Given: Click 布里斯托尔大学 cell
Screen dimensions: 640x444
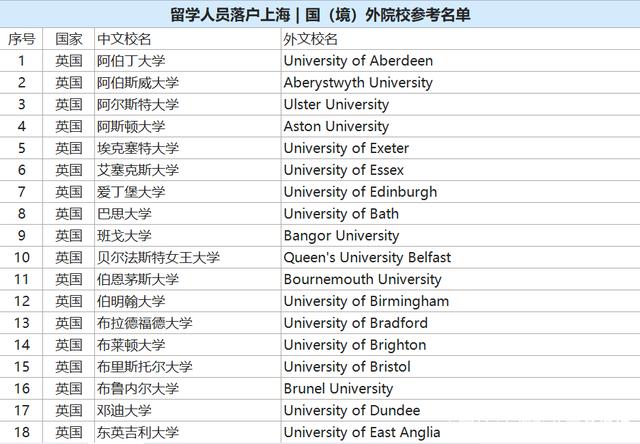Looking at the screenshot, I should tap(188, 366).
